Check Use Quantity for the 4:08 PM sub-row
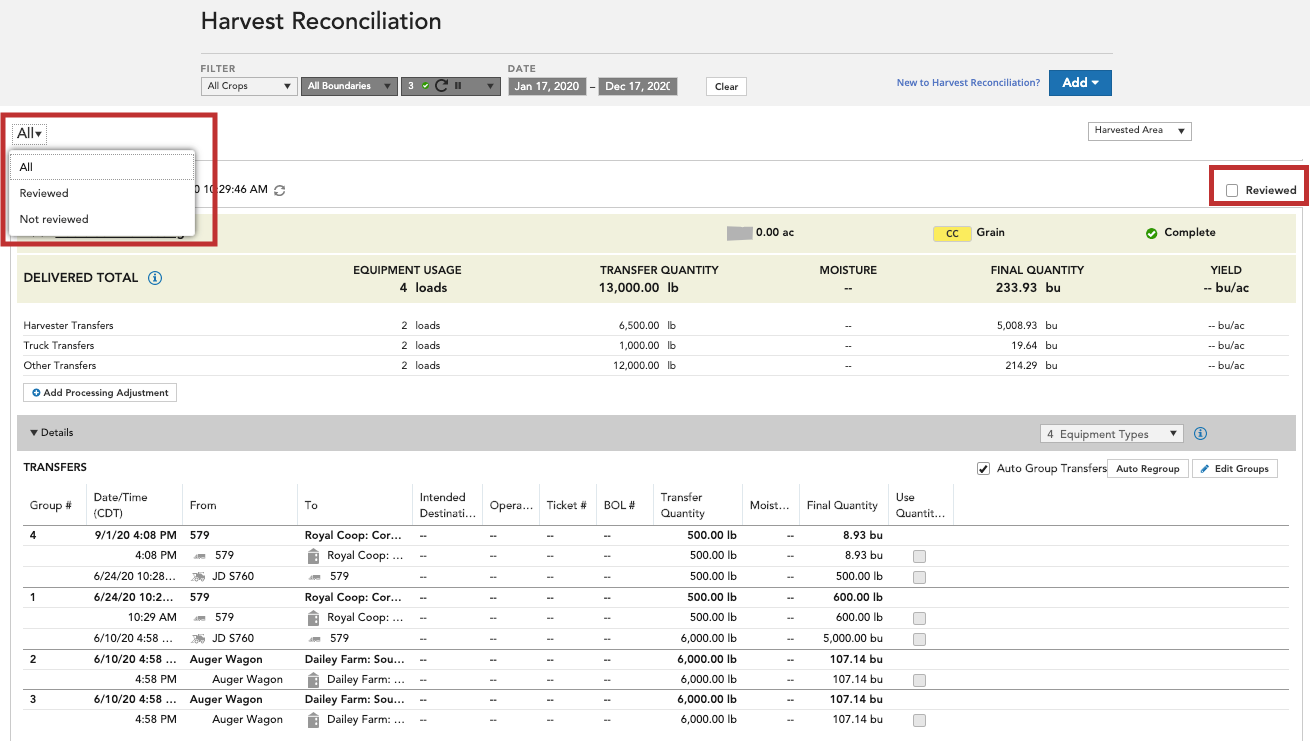The height and width of the screenshot is (741, 1310). pyautogui.click(x=919, y=556)
